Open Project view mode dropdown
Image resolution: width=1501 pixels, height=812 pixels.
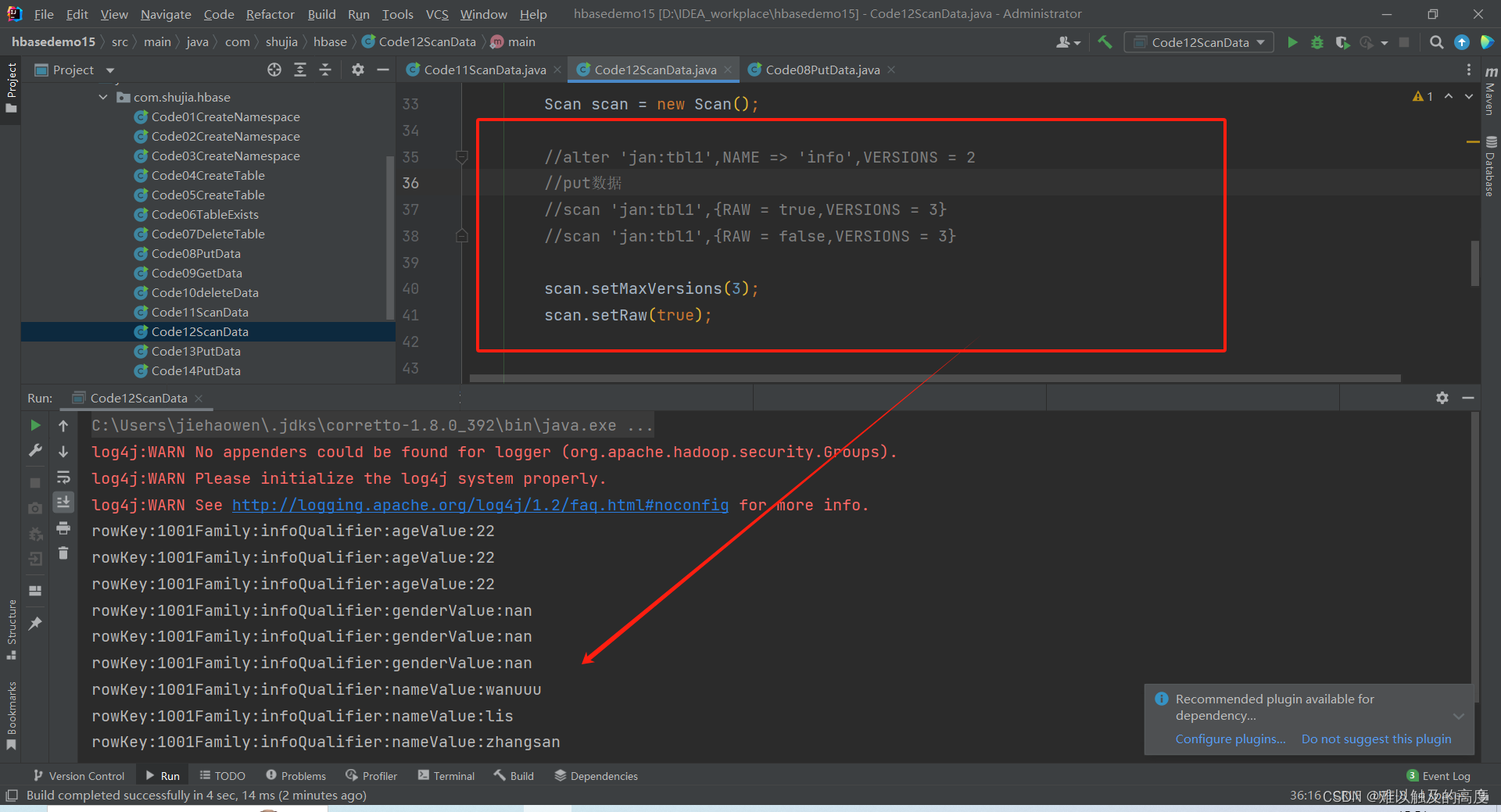pyautogui.click(x=110, y=70)
